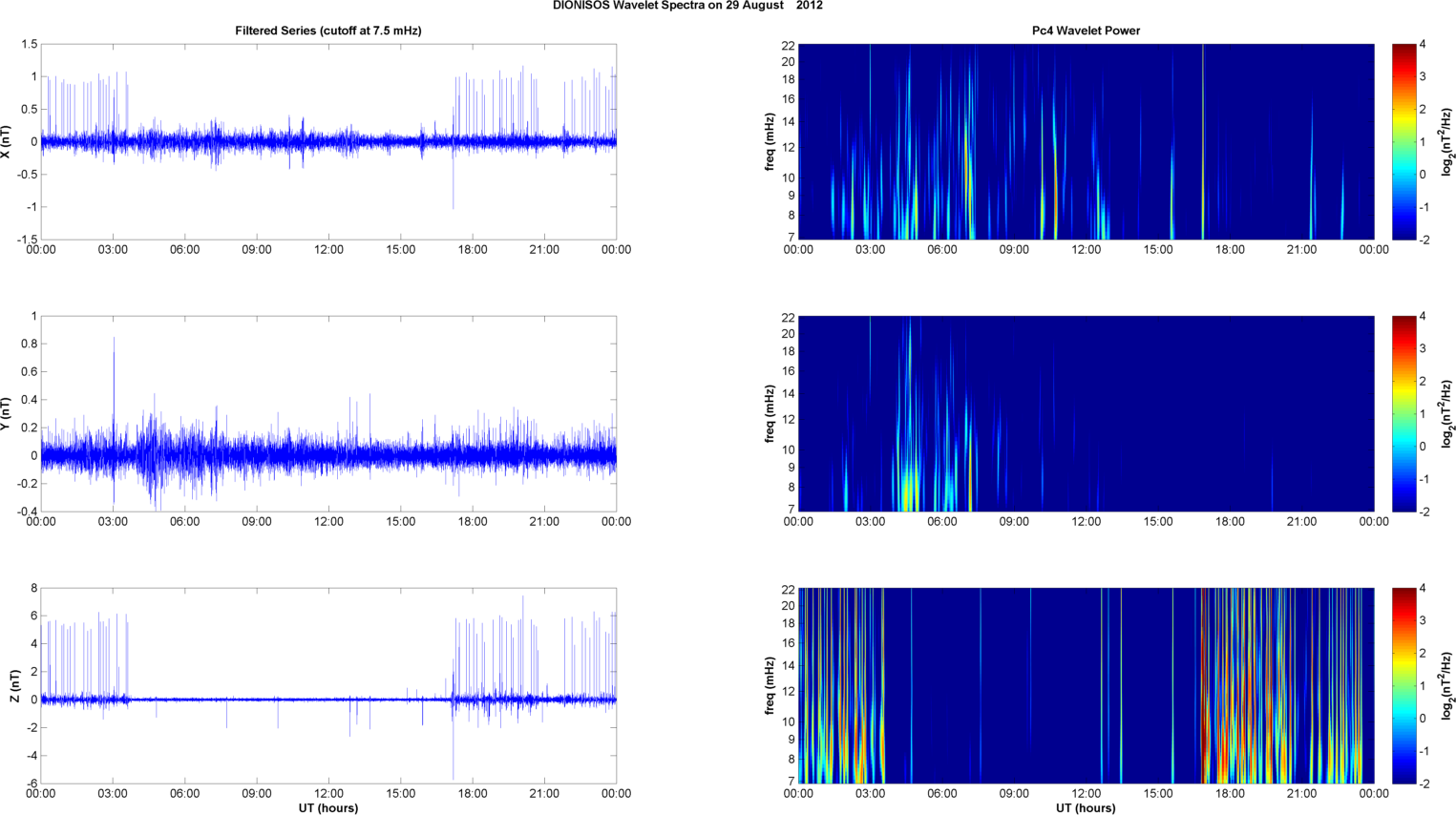Click the "1.5" tick on the X series axis
Screen dimensions: 1456x815
[29, 45]
